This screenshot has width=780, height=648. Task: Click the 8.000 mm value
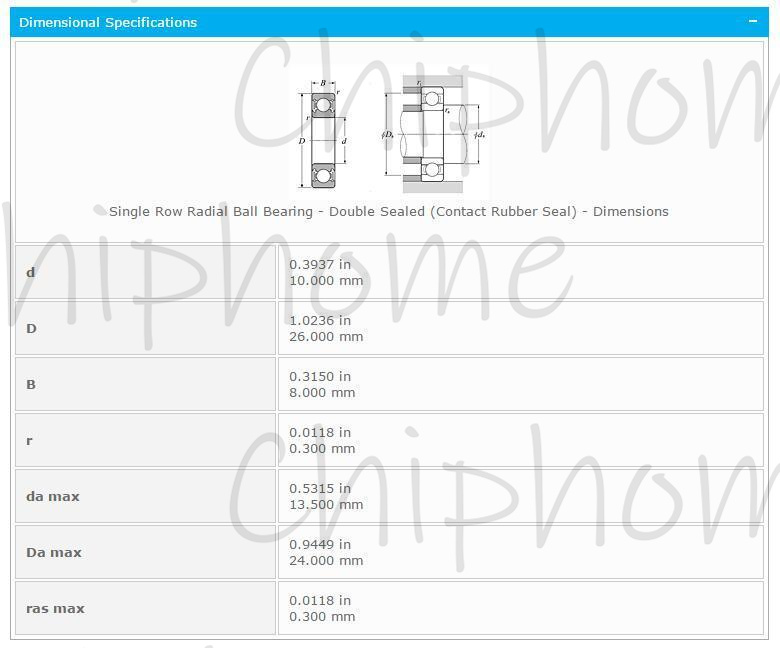coord(322,393)
